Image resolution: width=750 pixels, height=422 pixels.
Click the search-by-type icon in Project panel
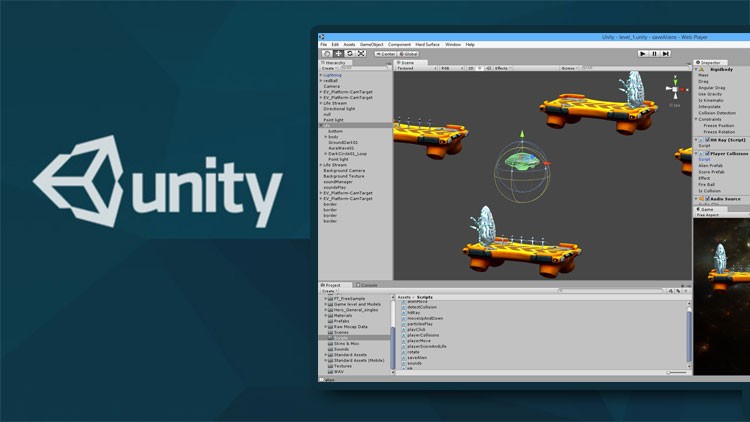671,291
